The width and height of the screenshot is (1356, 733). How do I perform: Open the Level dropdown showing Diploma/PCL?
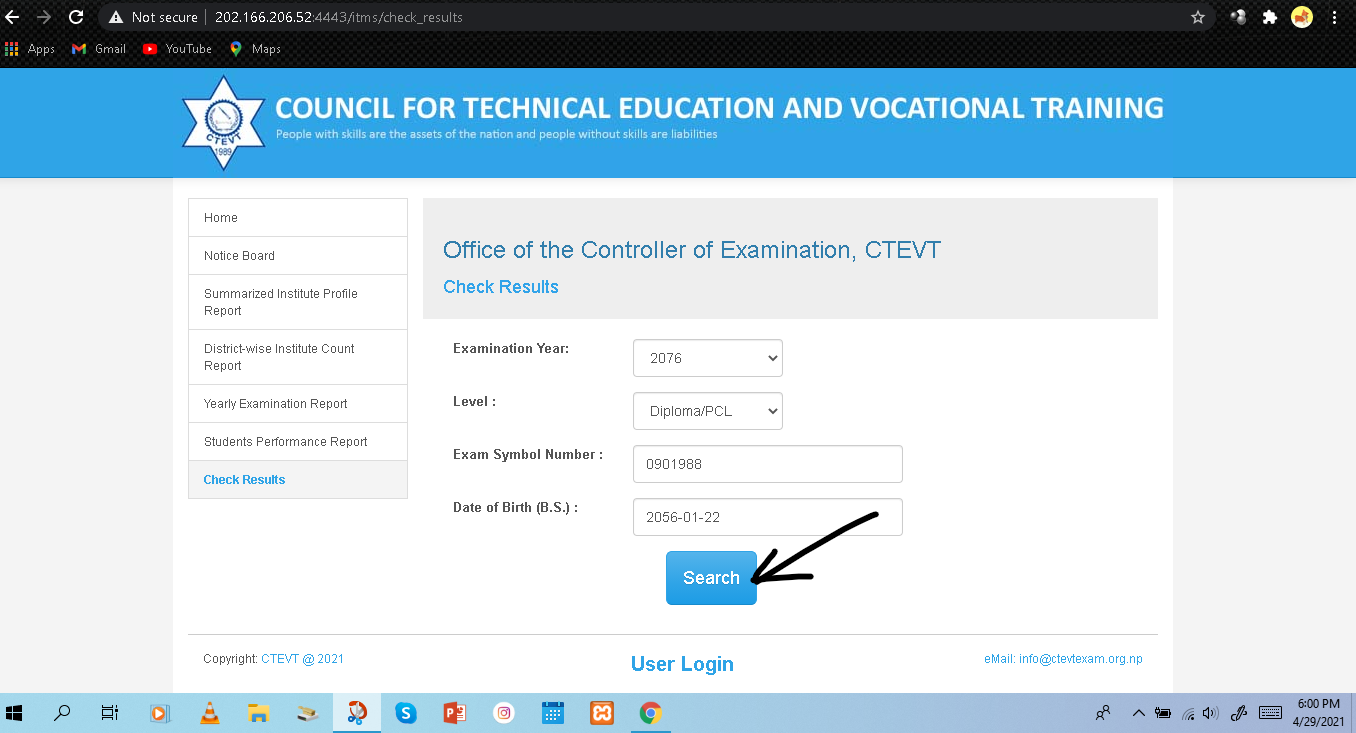click(x=707, y=410)
